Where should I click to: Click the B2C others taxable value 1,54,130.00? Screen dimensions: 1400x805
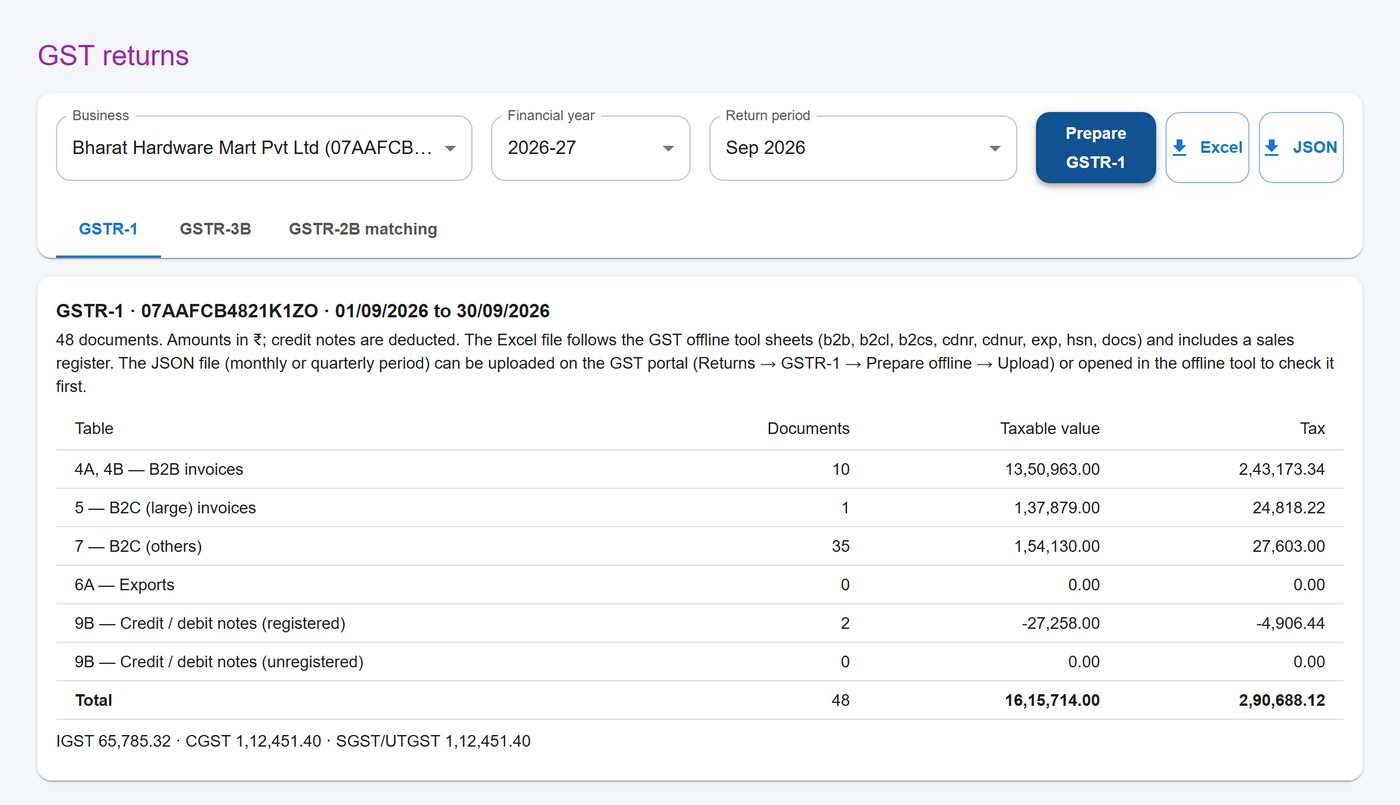tap(1057, 546)
